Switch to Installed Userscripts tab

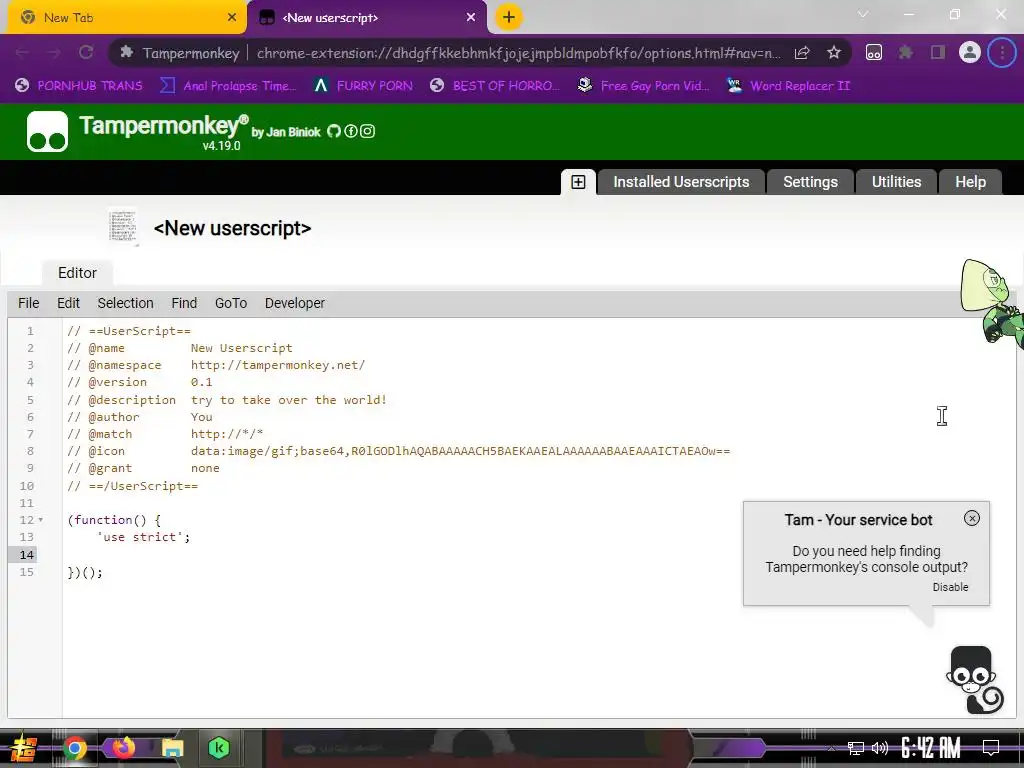coord(680,182)
